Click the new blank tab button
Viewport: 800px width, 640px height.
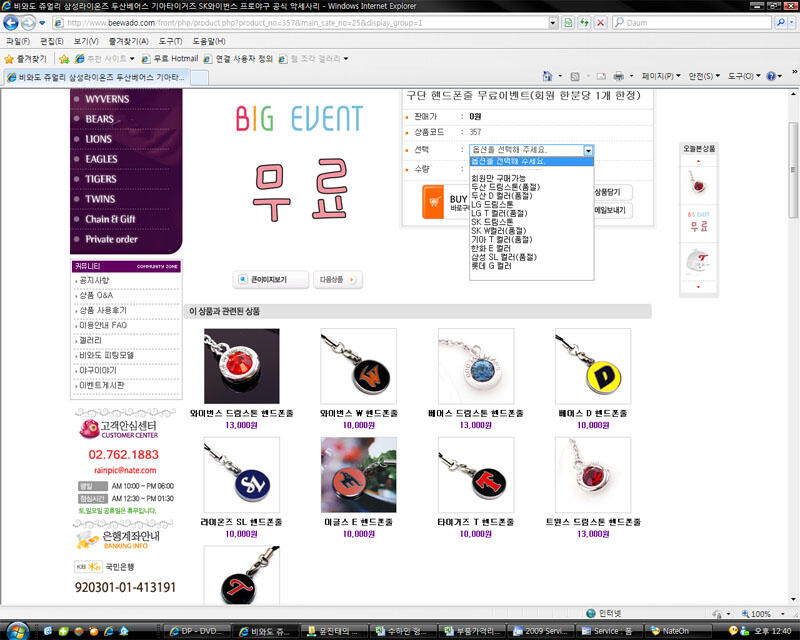pos(199,77)
